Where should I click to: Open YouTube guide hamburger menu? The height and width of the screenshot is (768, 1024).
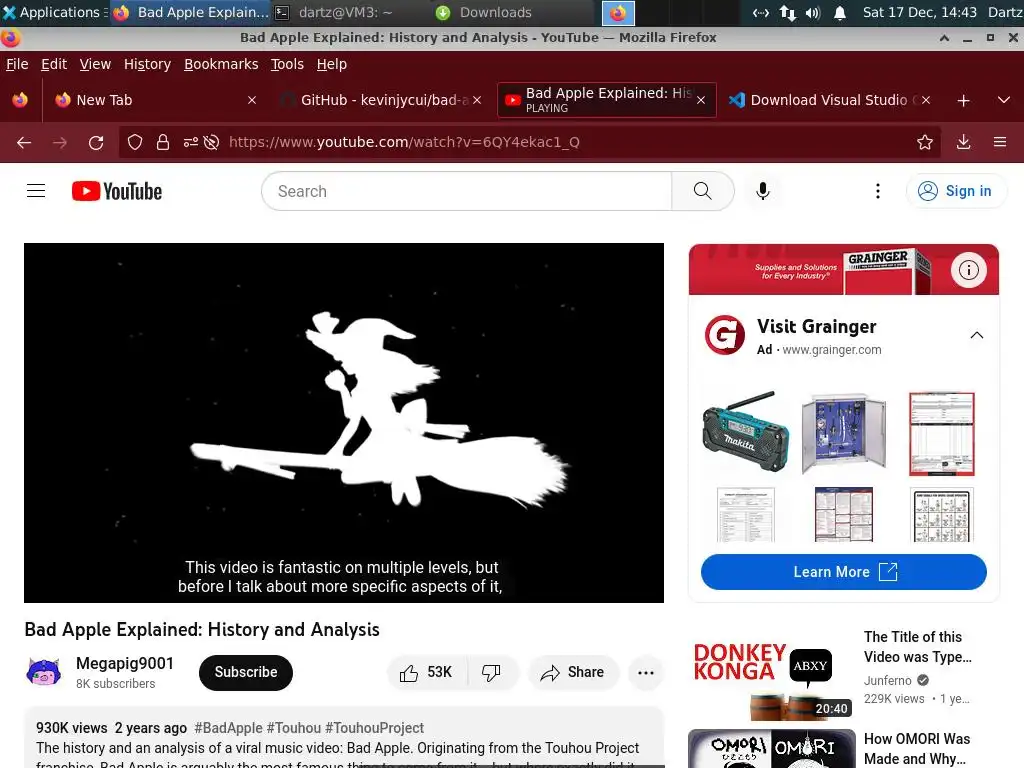coord(36,191)
